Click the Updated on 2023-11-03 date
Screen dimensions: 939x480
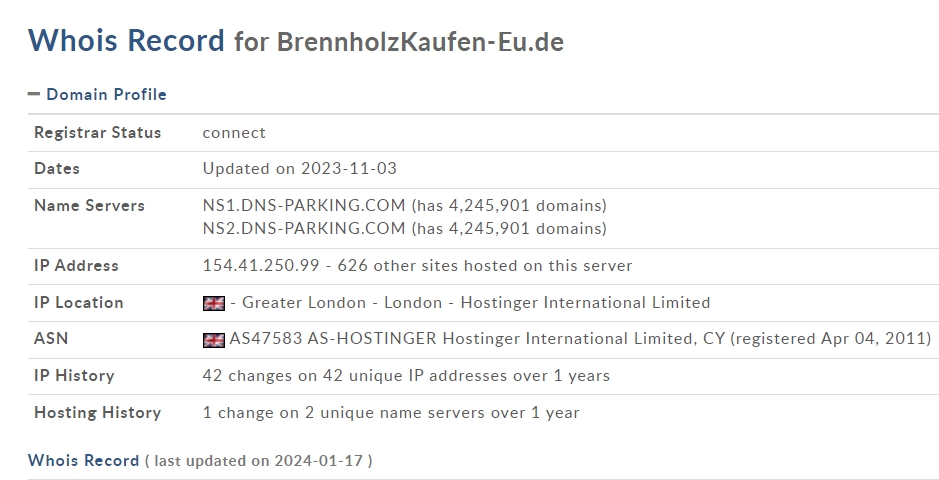tap(300, 169)
